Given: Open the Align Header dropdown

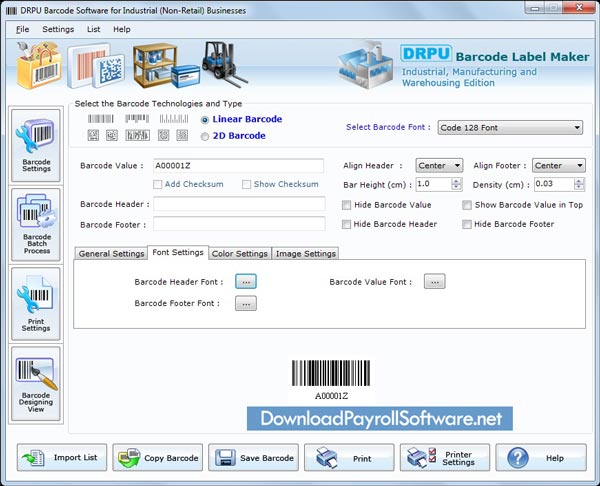Looking at the screenshot, I should click(439, 166).
